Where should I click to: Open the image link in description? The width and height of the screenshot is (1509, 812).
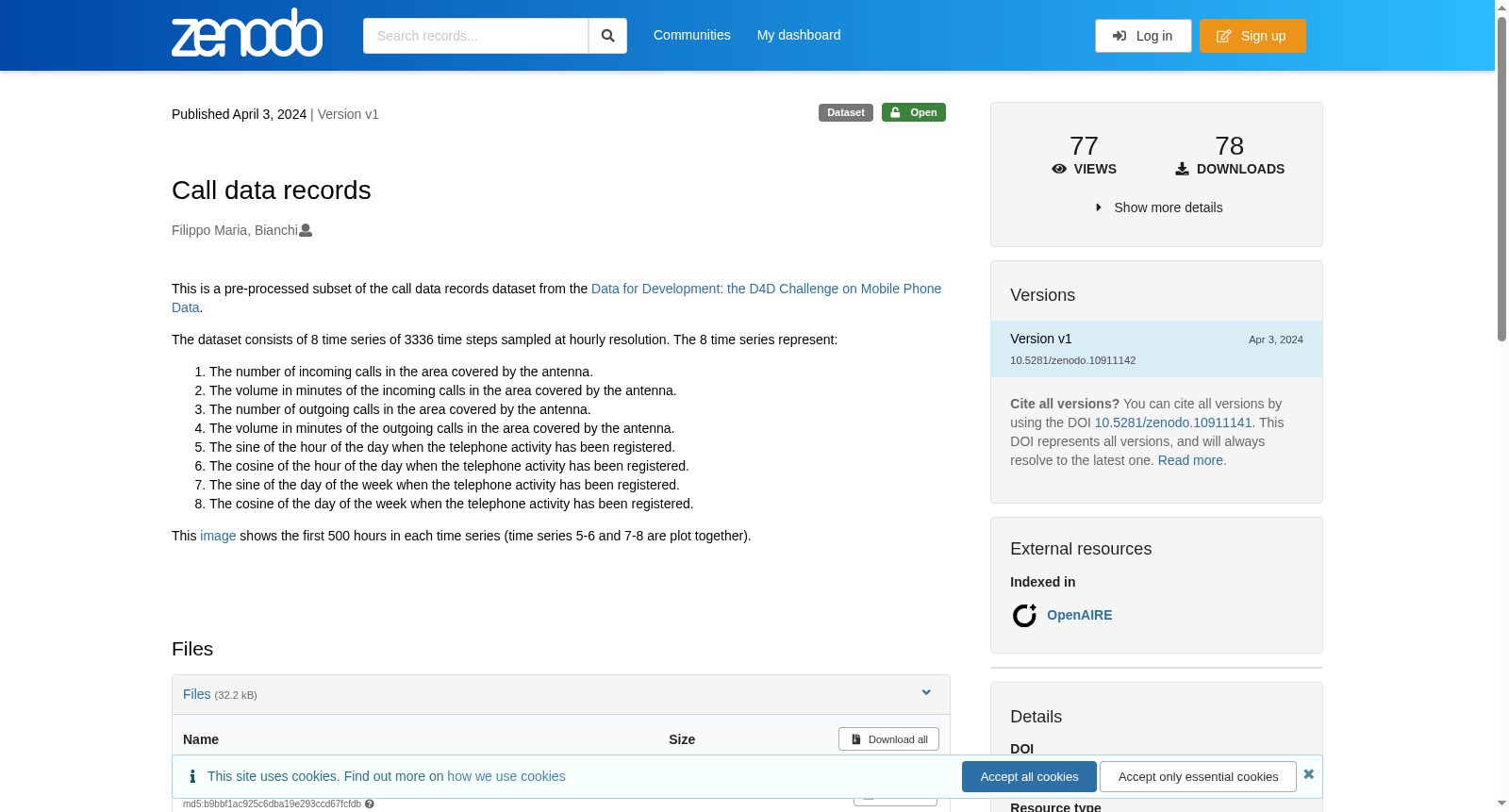pos(218,536)
